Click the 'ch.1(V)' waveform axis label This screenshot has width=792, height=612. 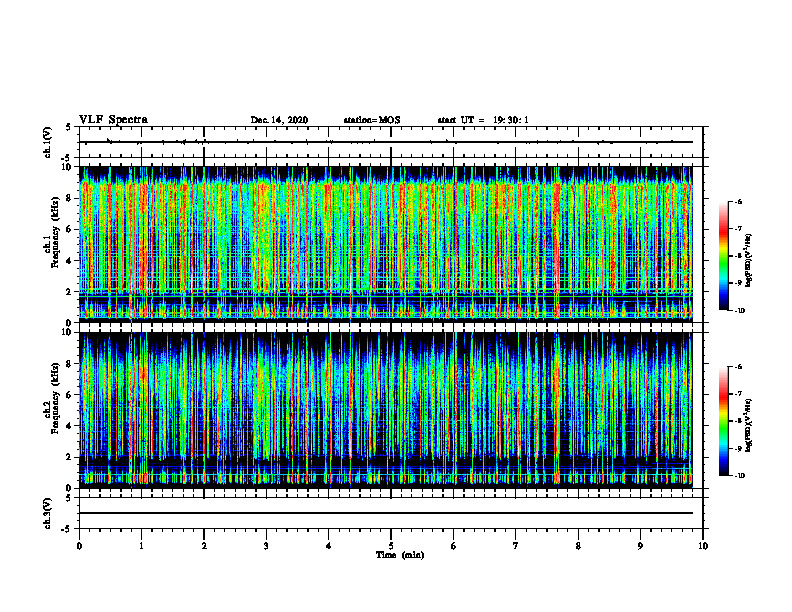pyautogui.click(x=47, y=142)
